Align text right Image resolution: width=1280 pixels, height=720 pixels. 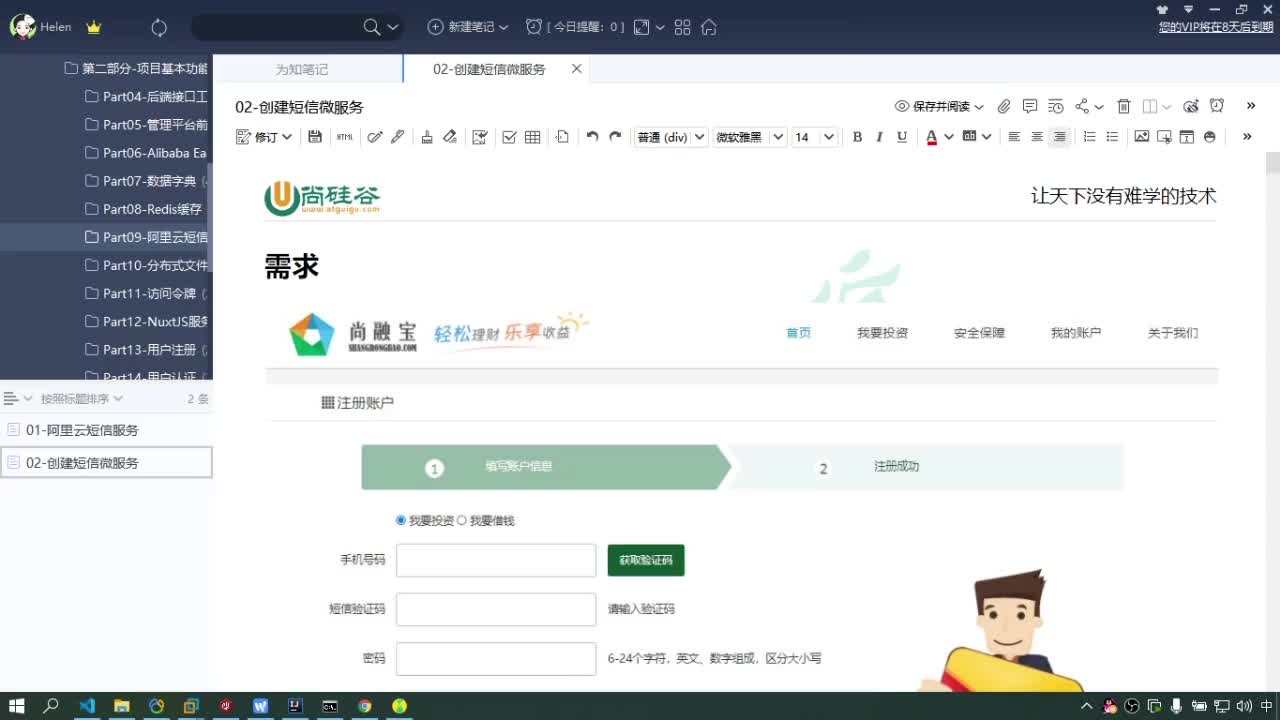tap(1060, 137)
